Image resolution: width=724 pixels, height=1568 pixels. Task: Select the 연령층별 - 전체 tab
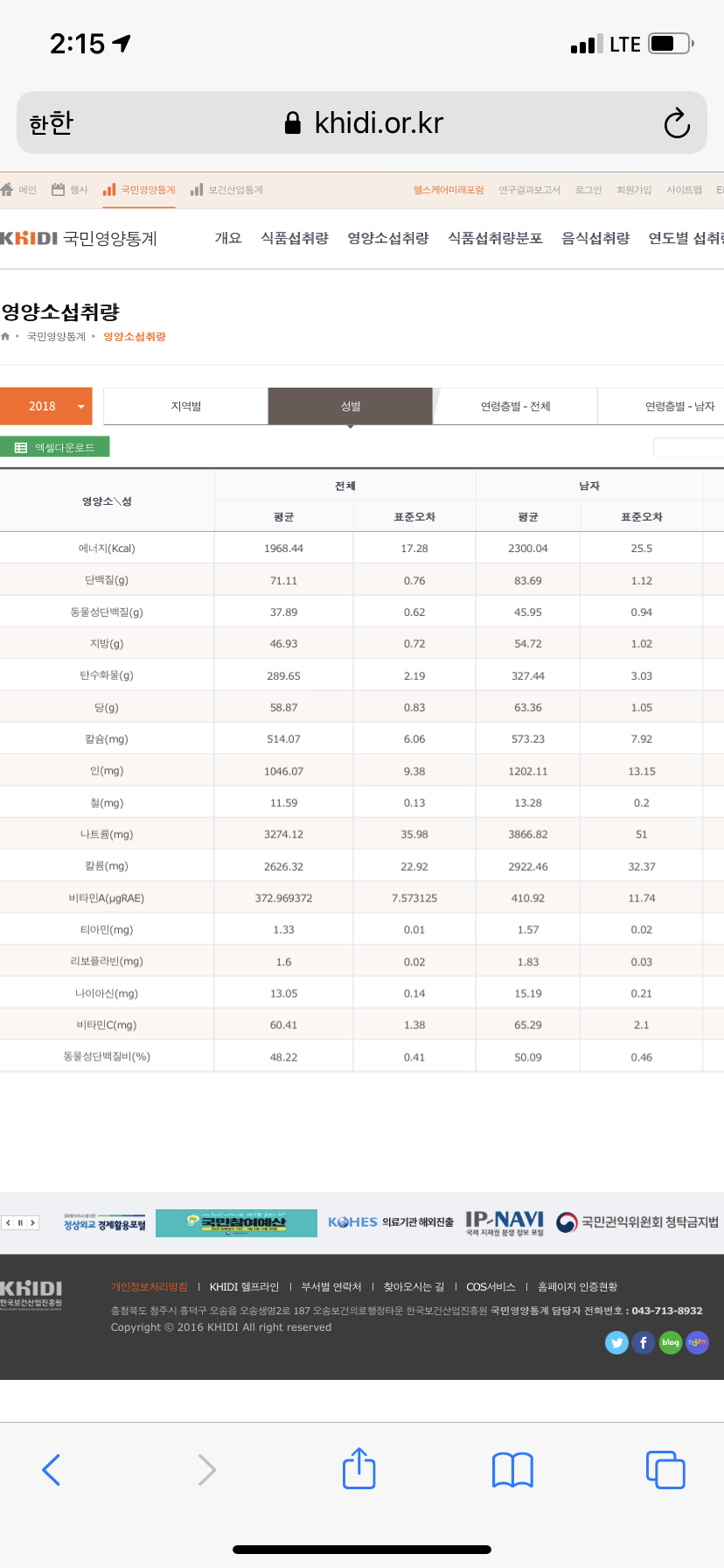pyautogui.click(x=515, y=406)
